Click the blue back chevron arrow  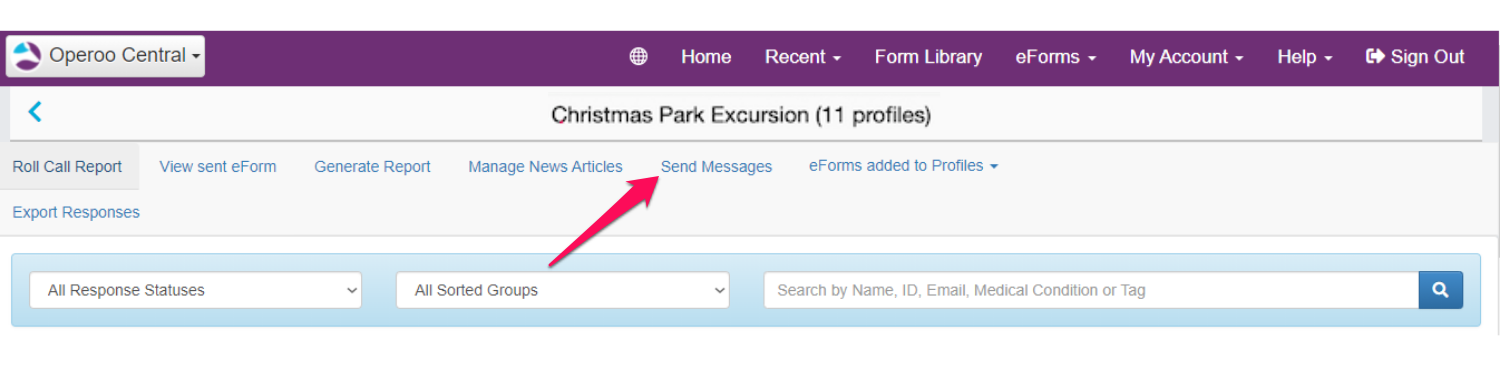[35, 112]
